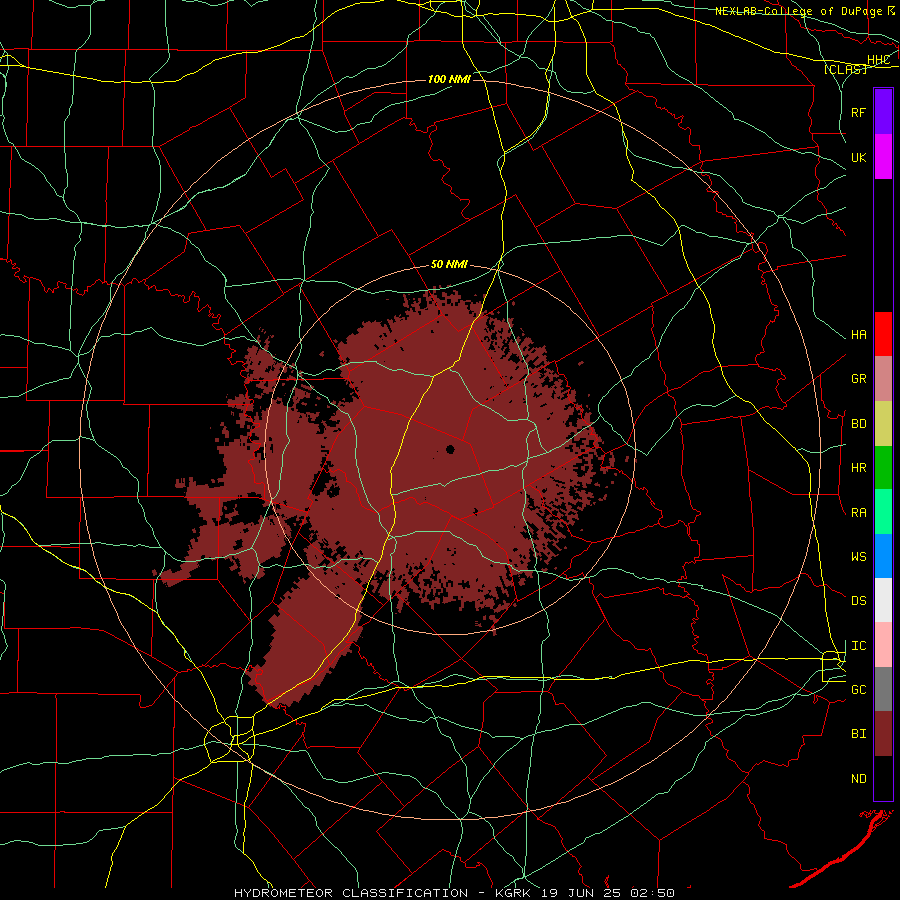Click the DS white legend swatch
The width and height of the screenshot is (900, 900).
click(883, 600)
